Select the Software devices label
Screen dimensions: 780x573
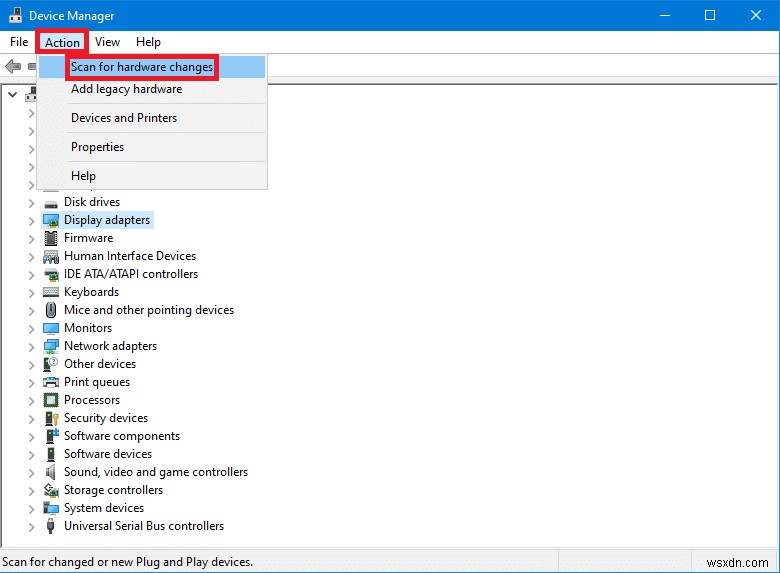108,454
